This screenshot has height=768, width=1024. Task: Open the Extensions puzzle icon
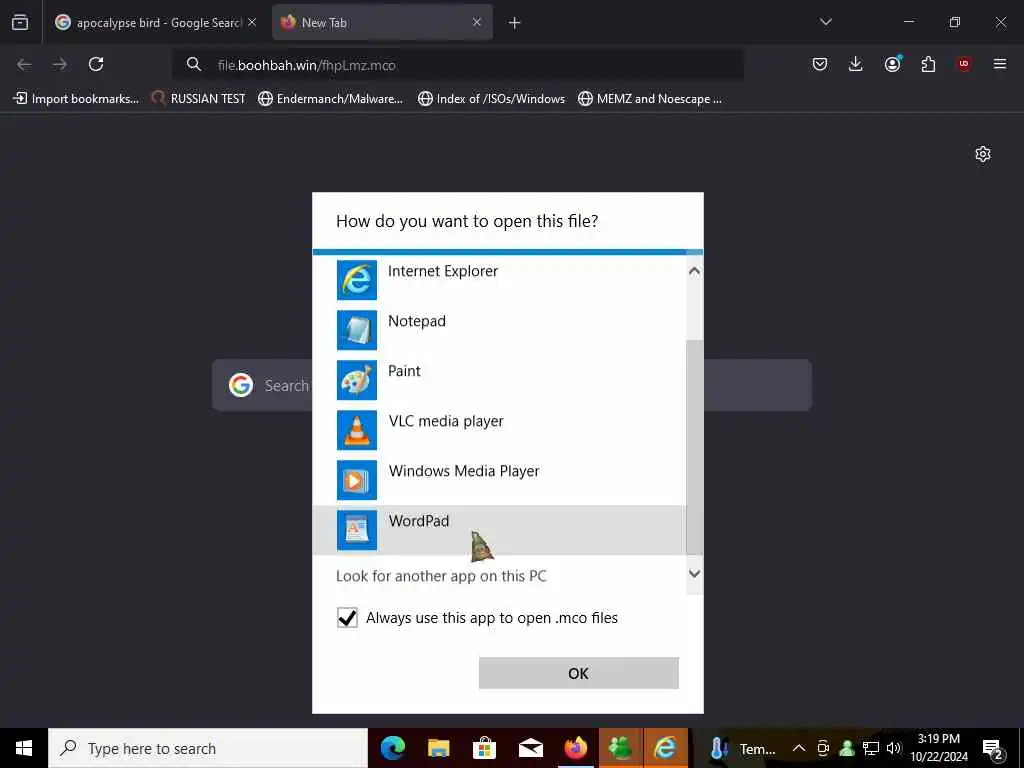[x=928, y=64]
